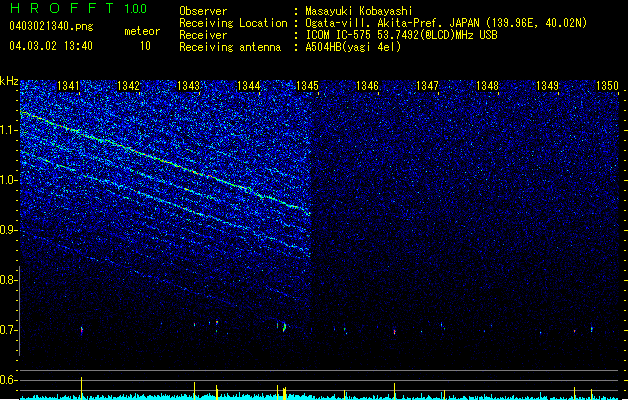
Task: Click the 0.7 frequency axis label
Action: click(8, 330)
